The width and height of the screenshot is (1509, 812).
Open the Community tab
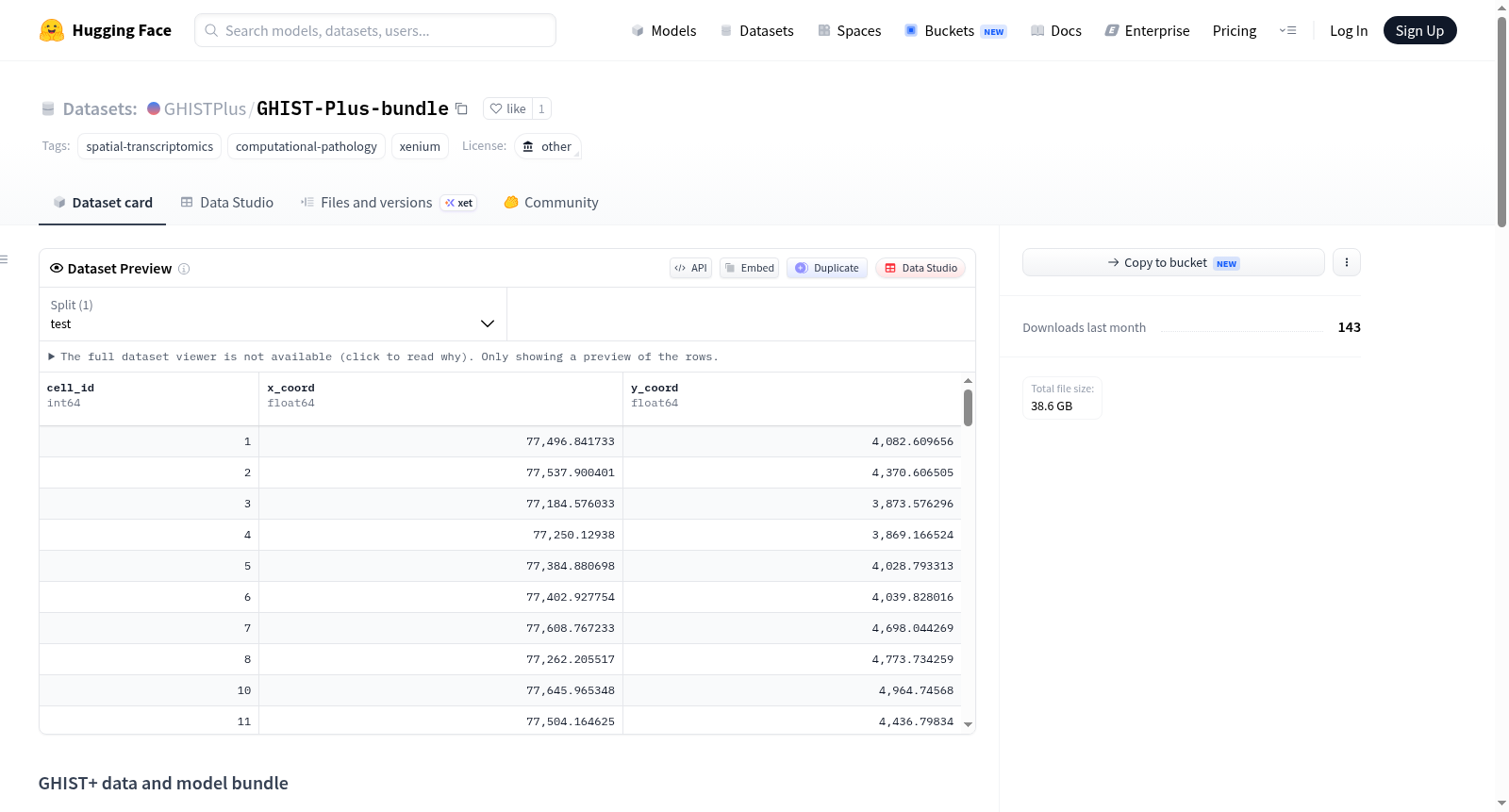[551, 203]
